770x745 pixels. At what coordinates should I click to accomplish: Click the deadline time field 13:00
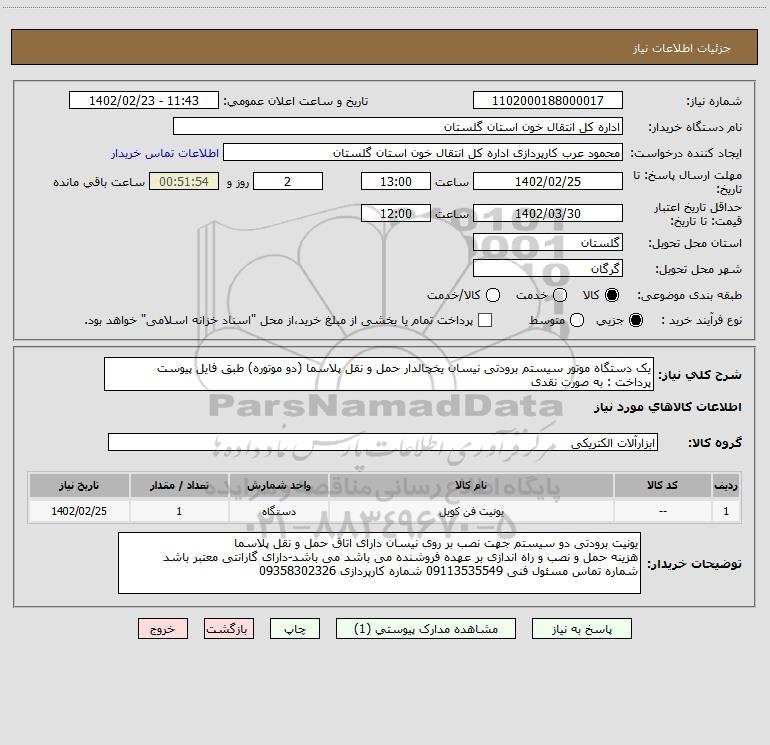point(396,181)
